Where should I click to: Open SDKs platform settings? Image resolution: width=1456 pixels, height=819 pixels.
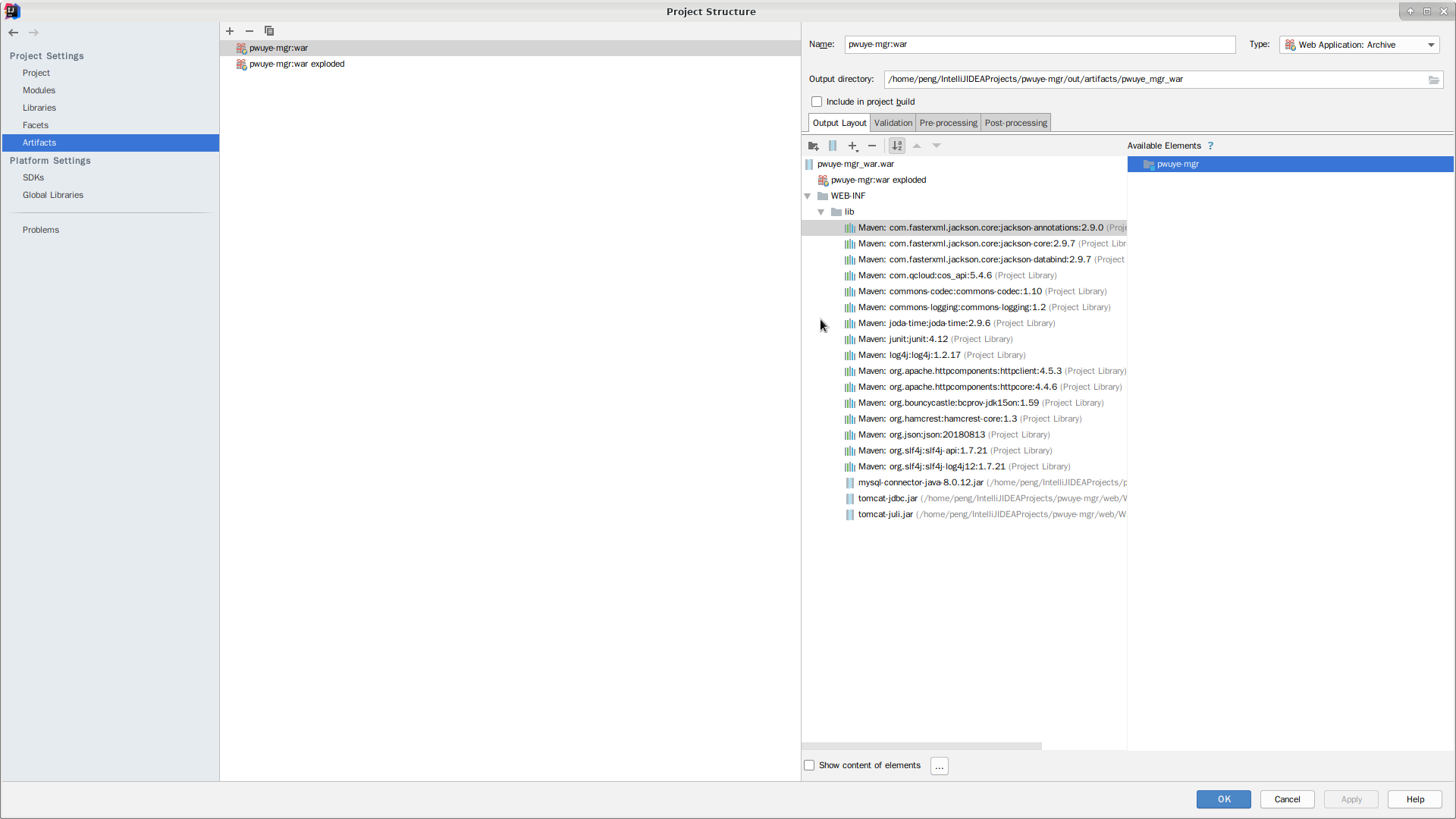[x=33, y=177]
